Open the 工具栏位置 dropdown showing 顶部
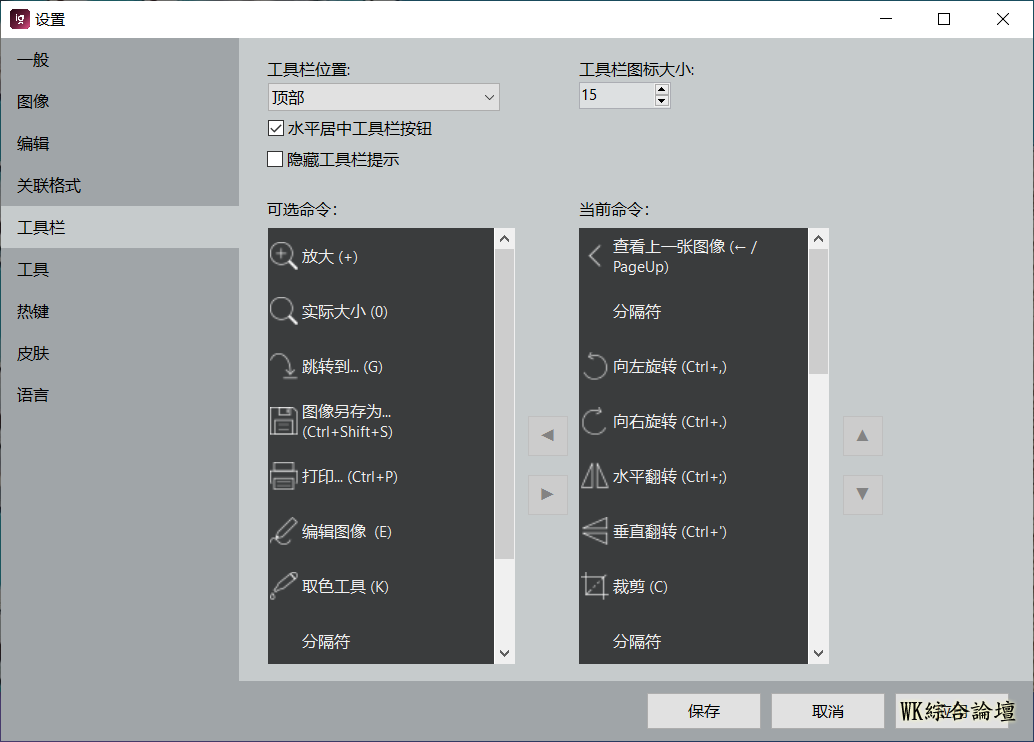This screenshot has height=742, width=1034. coord(383,97)
